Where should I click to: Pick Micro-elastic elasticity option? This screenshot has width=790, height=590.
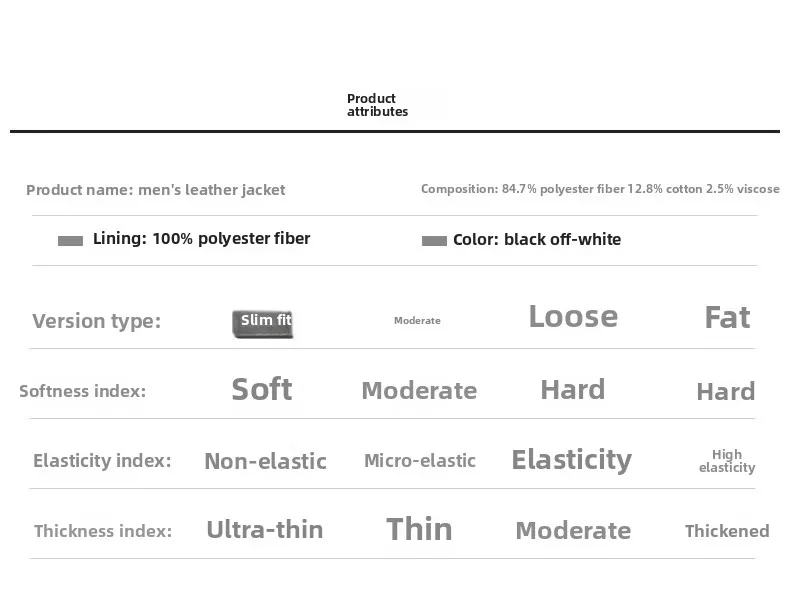tap(420, 461)
